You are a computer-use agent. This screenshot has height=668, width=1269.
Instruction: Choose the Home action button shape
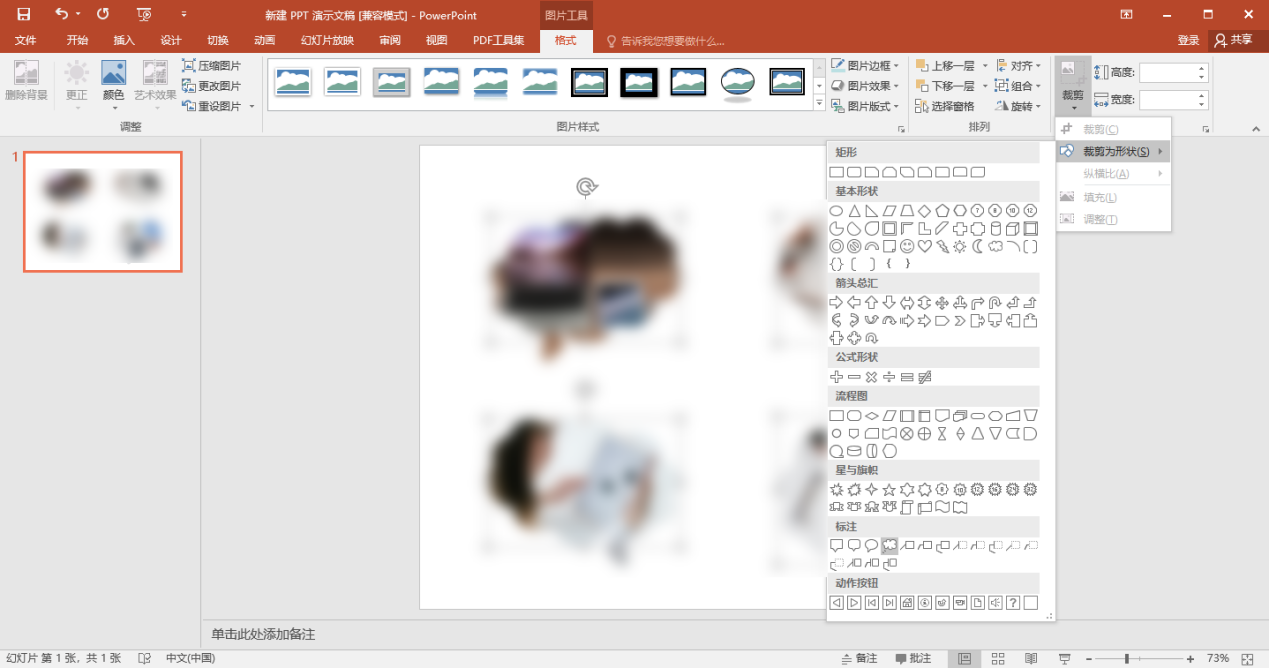coord(907,602)
